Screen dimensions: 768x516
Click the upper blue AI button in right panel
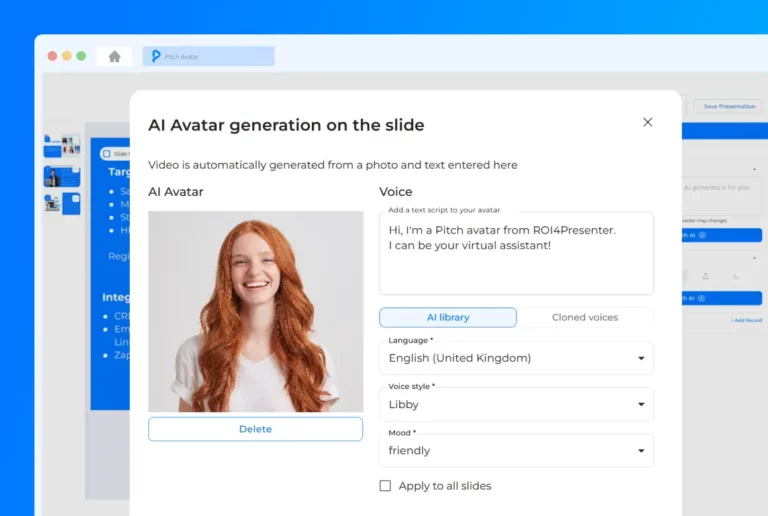point(722,235)
